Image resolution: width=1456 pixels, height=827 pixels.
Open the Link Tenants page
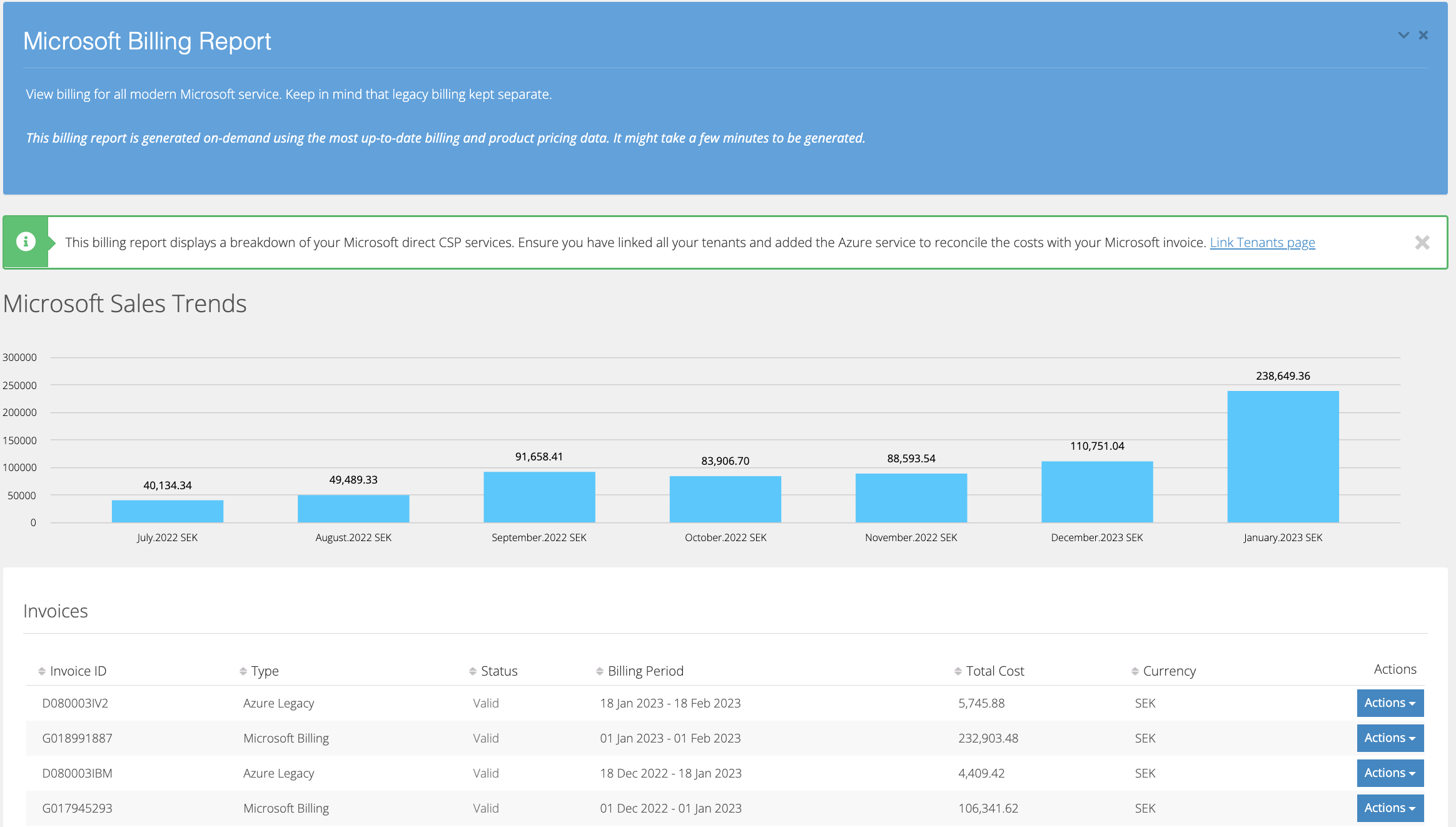[x=1262, y=242]
